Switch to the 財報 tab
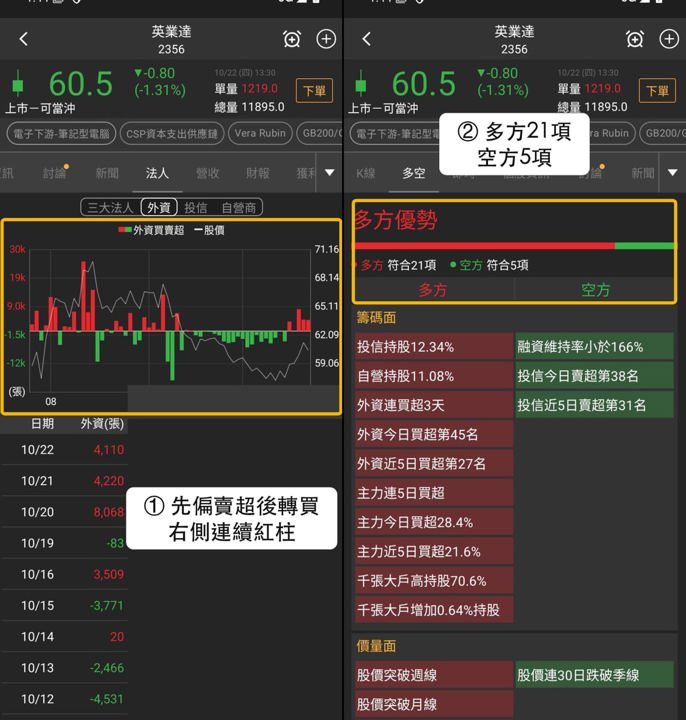The height and width of the screenshot is (720, 686). [x=257, y=173]
